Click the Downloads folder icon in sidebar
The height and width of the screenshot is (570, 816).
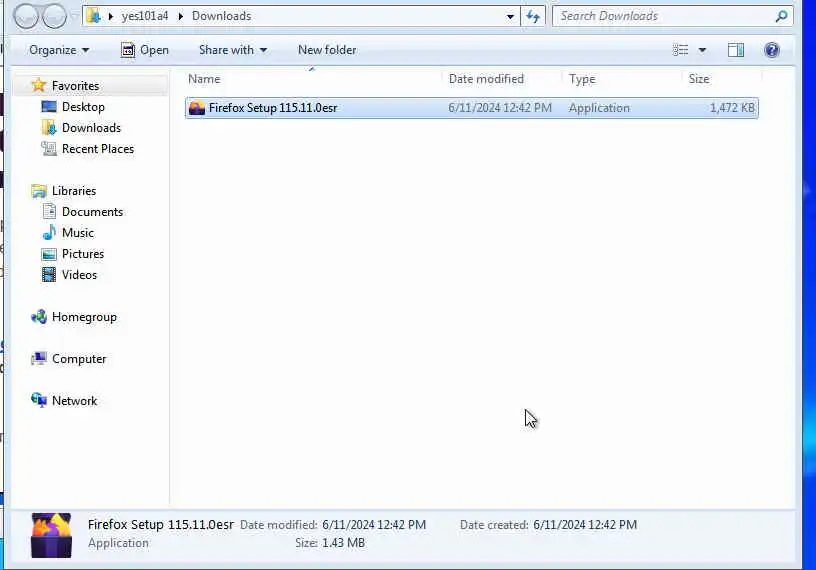pos(49,128)
